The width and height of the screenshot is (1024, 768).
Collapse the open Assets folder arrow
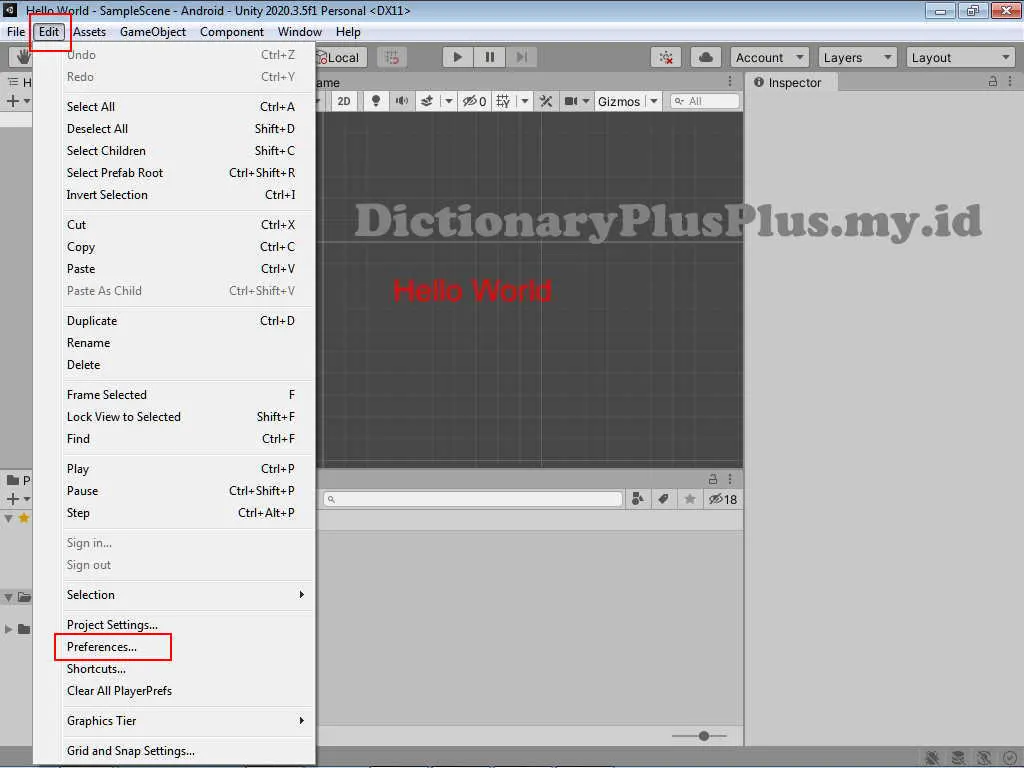tap(8, 597)
